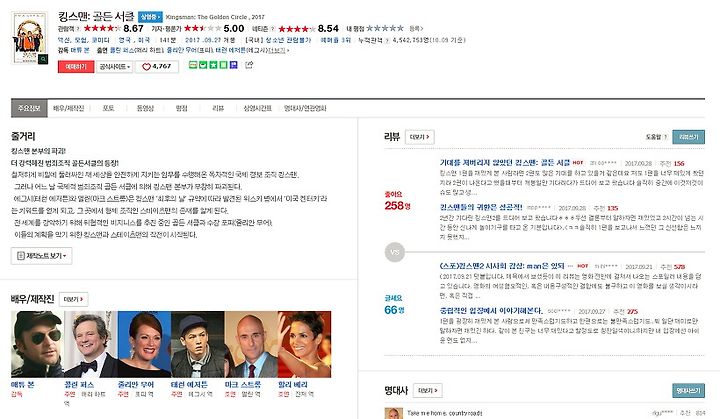The width and height of the screenshot is (720, 419).
Task: Click the red 예매하기 button
Action: click(x=76, y=67)
